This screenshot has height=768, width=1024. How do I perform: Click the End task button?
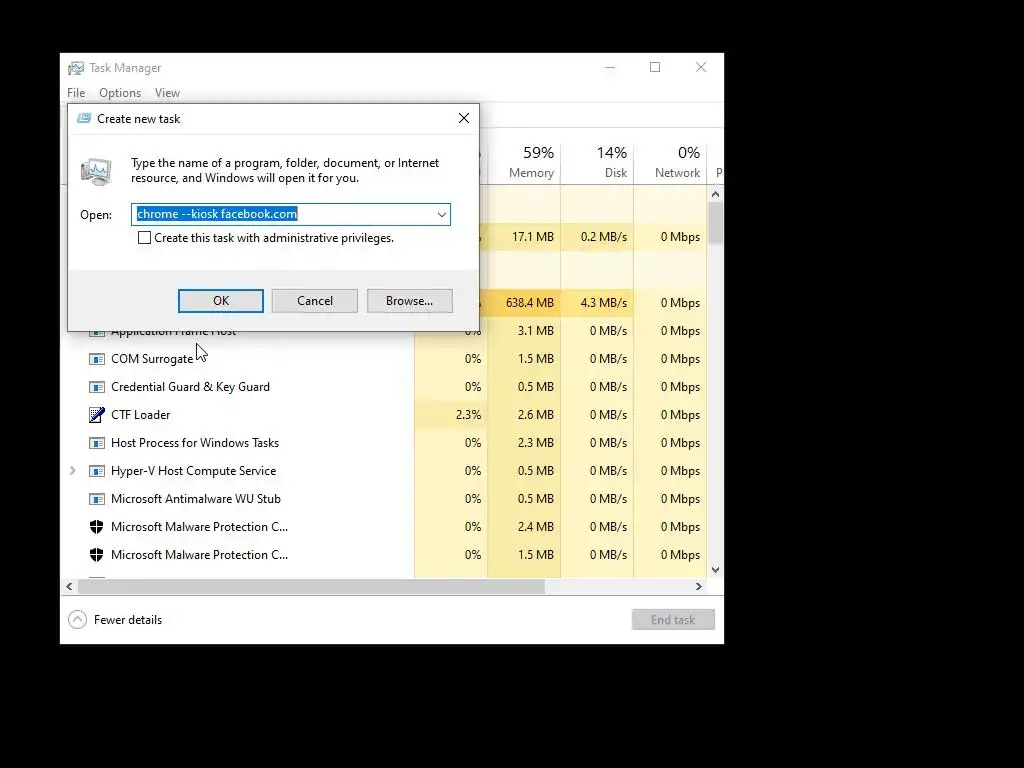[x=673, y=619]
